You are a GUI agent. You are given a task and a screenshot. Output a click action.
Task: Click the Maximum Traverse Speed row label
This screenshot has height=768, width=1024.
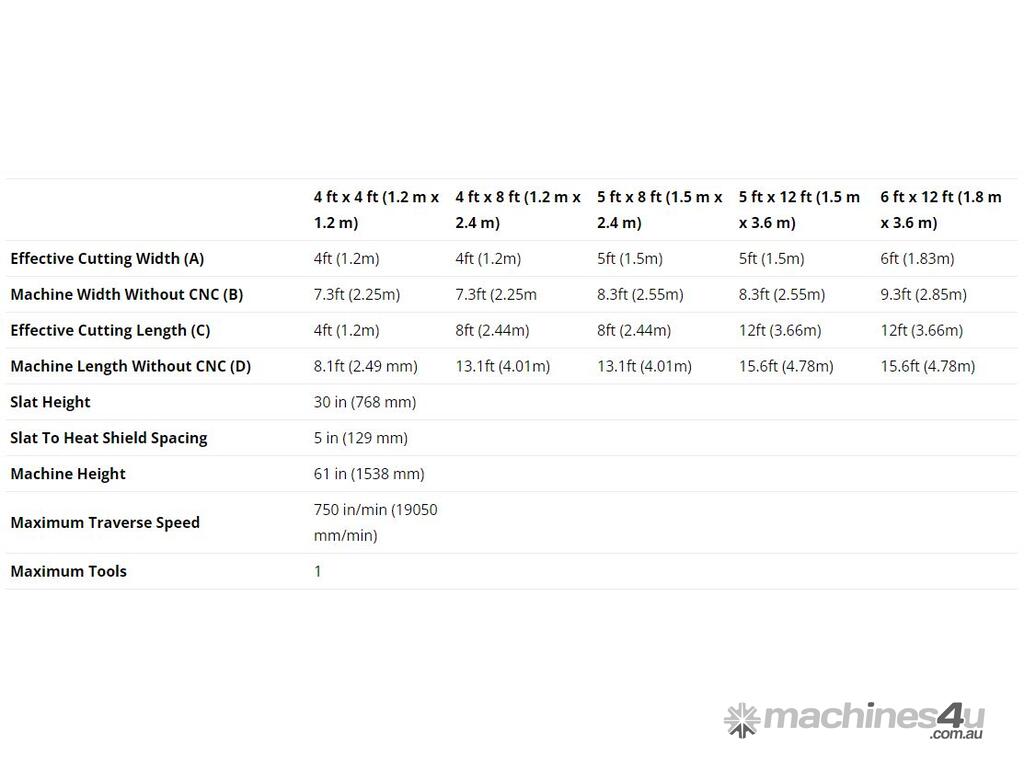coord(105,522)
